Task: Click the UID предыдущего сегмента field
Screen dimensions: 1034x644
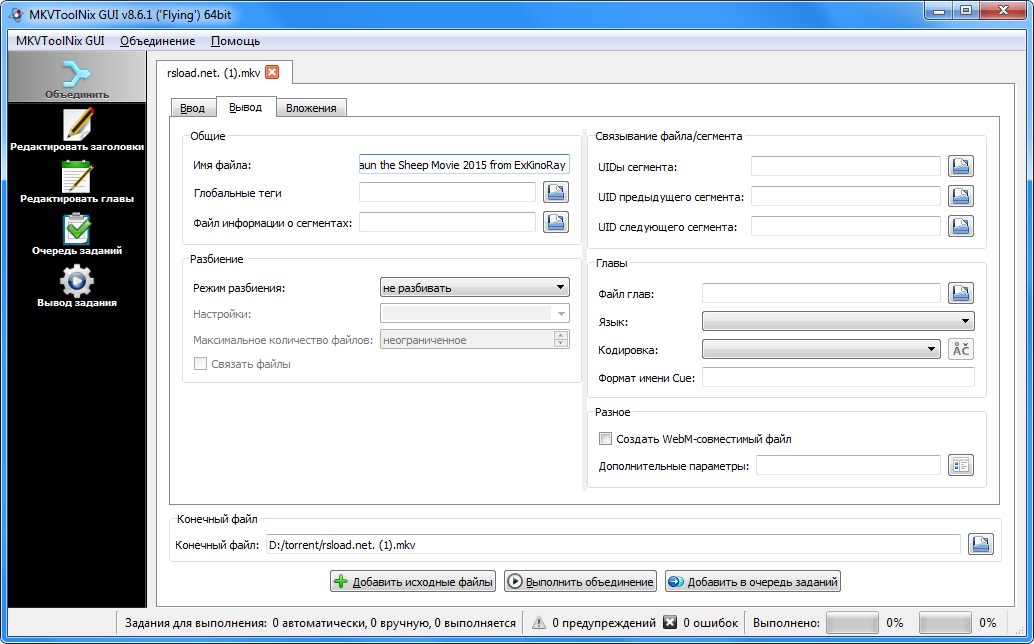Action: click(x=845, y=196)
